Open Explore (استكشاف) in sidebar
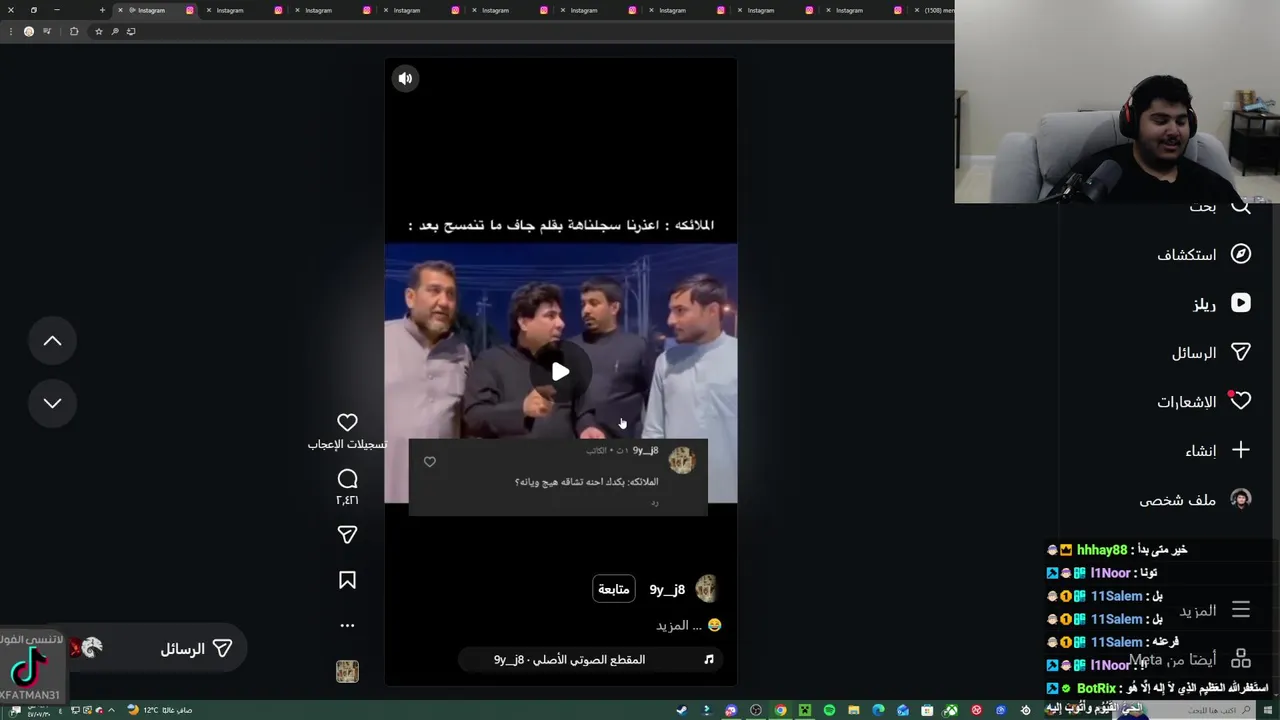The width and height of the screenshot is (1280, 720). (1203, 254)
